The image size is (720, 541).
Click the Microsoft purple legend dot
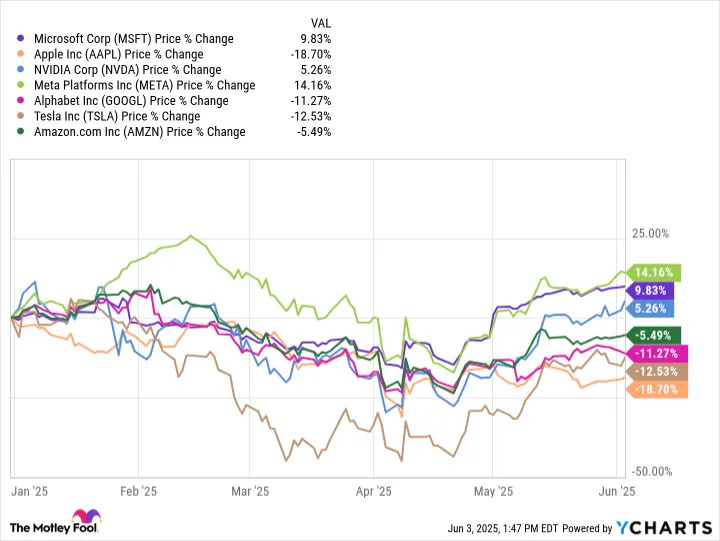click(x=20, y=39)
